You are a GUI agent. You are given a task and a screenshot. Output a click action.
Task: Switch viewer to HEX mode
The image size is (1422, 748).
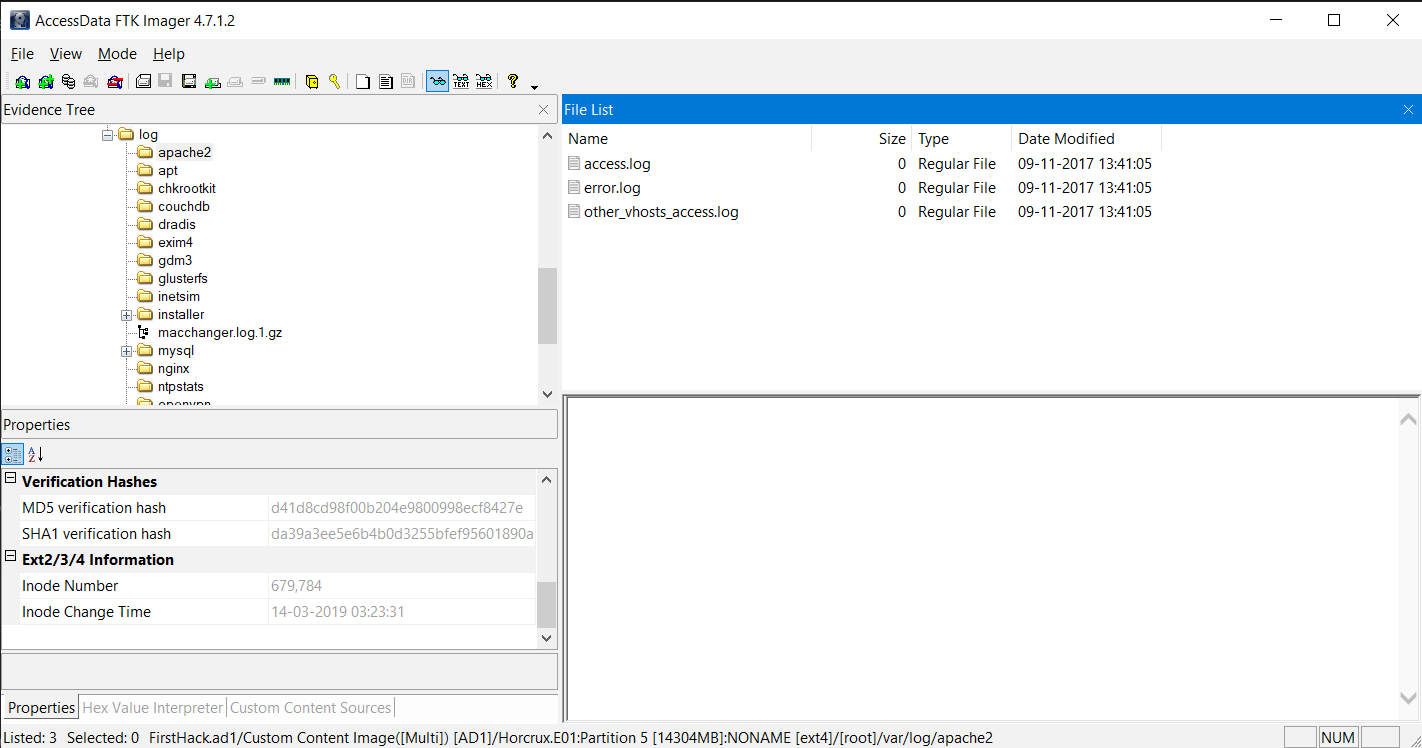coord(484,82)
